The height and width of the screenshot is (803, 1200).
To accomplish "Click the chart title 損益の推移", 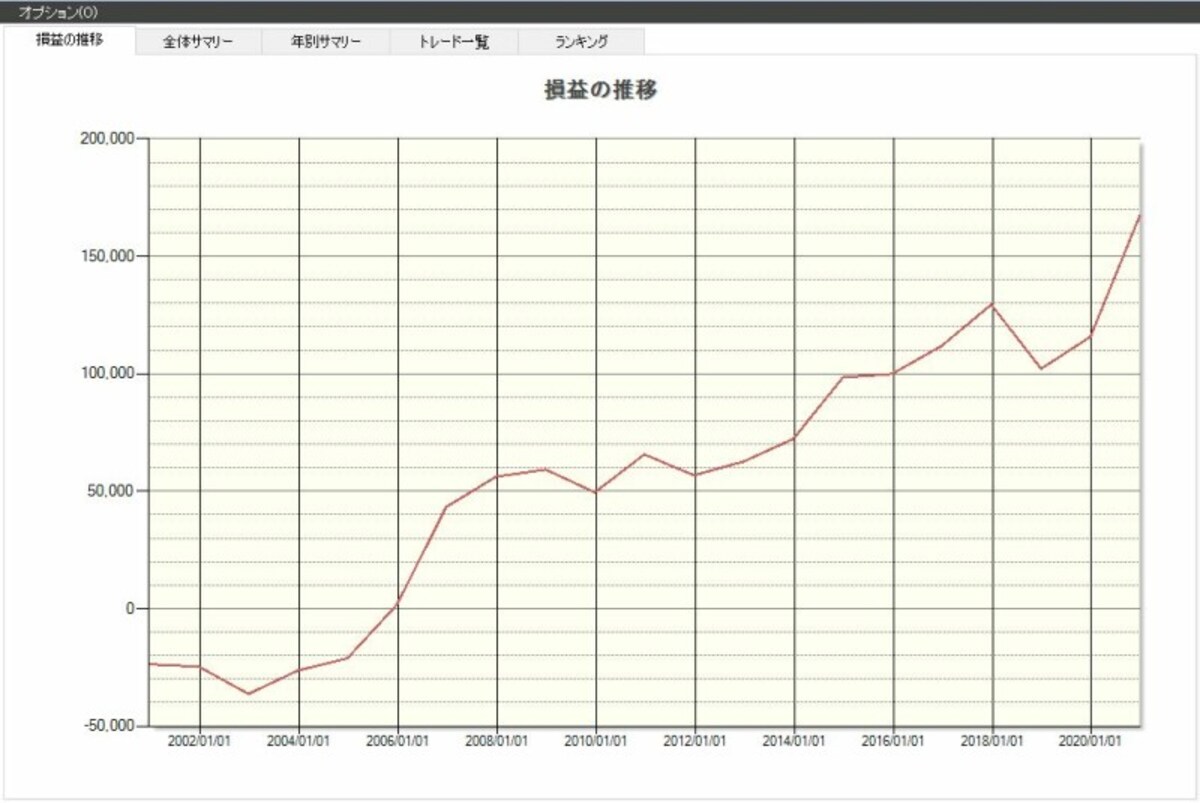I will point(600,89).
